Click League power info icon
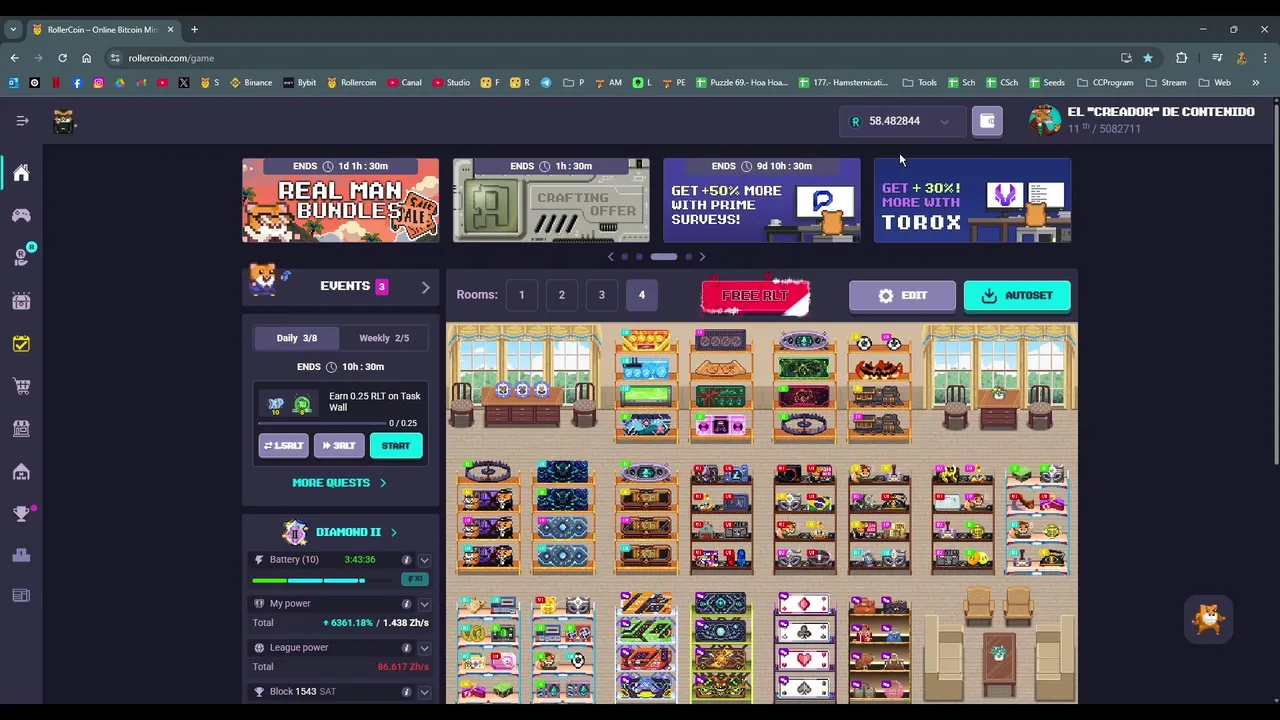The image size is (1280, 720). point(406,648)
